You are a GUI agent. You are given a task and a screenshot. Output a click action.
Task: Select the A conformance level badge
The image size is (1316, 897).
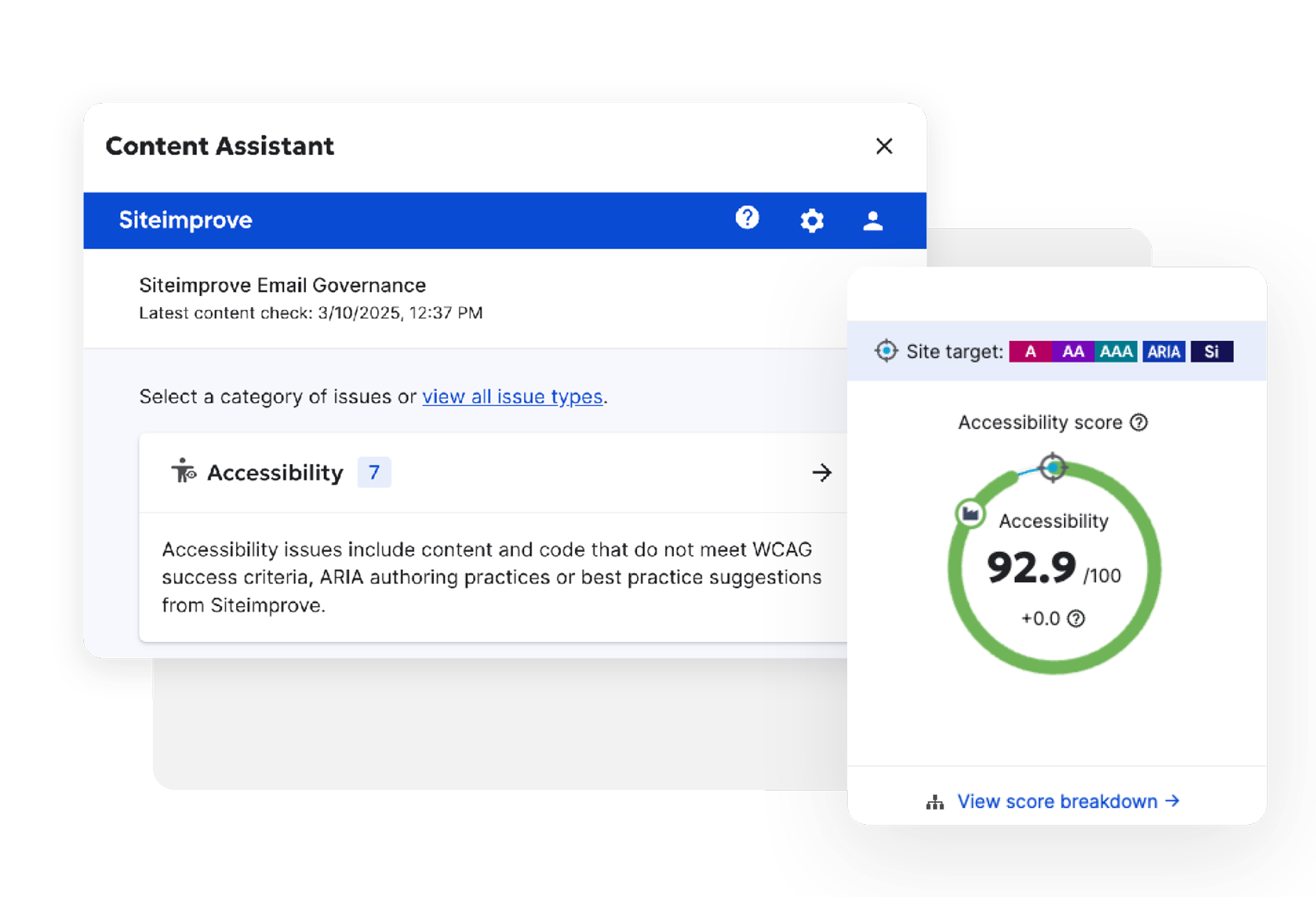point(1030,351)
